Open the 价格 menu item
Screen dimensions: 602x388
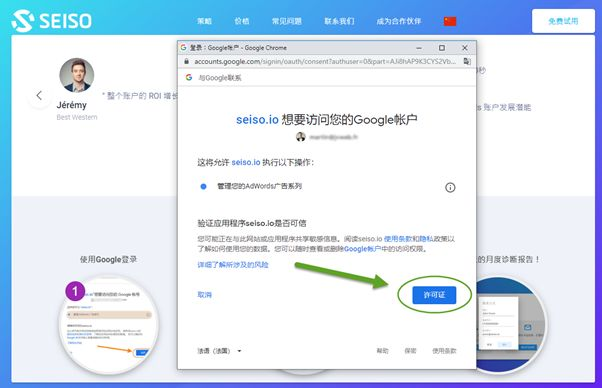point(242,21)
